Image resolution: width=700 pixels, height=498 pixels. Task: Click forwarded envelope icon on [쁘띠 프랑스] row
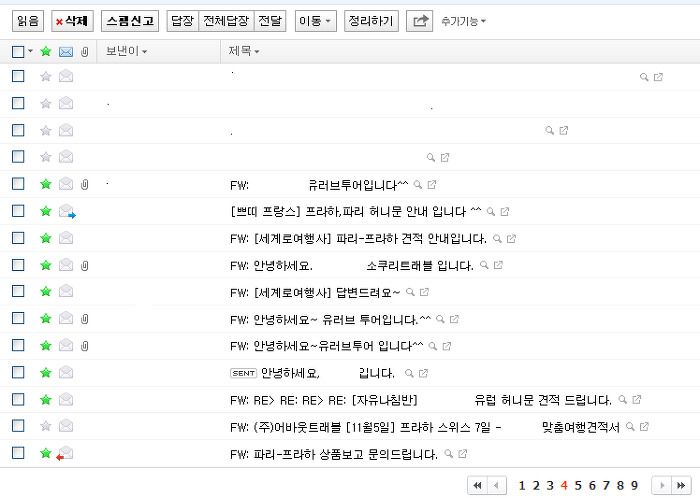click(x=67, y=211)
